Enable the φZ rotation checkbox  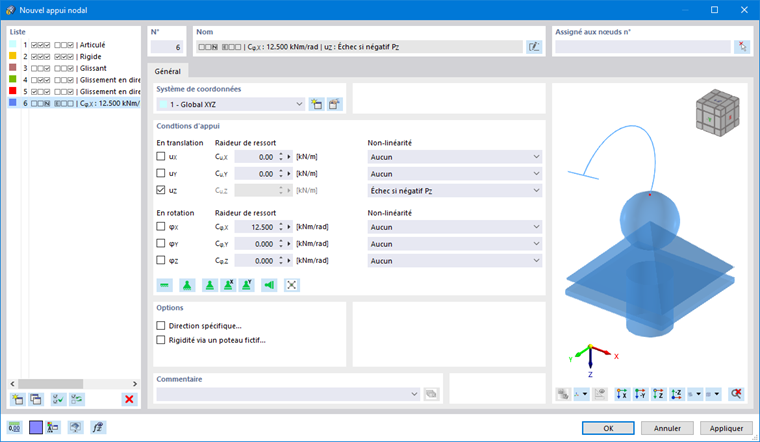point(161,260)
